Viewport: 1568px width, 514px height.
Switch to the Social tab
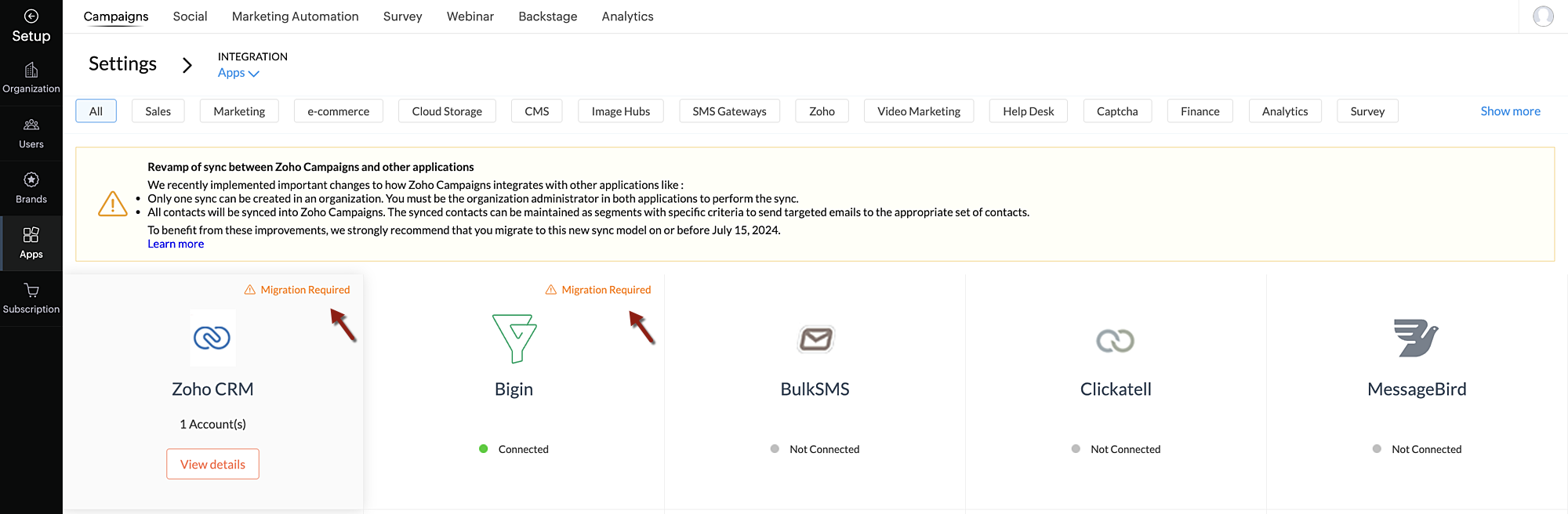click(190, 16)
